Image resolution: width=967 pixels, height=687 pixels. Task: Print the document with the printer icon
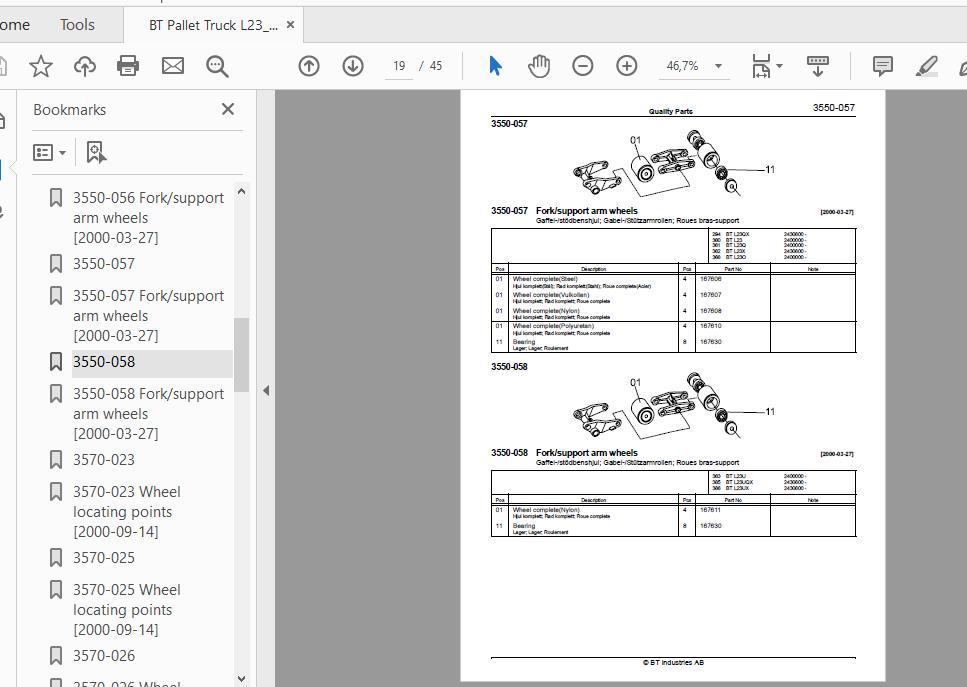click(128, 65)
